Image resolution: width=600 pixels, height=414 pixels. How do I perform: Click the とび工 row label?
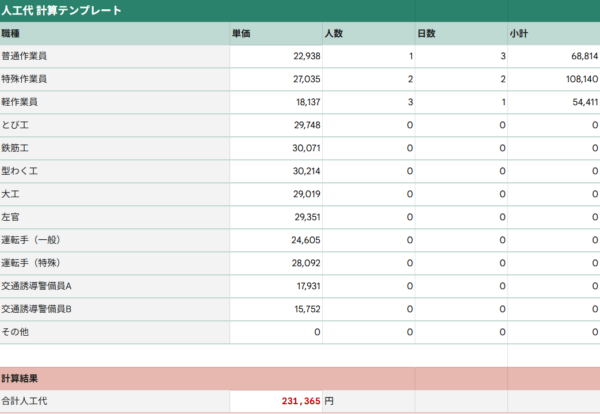114,125
